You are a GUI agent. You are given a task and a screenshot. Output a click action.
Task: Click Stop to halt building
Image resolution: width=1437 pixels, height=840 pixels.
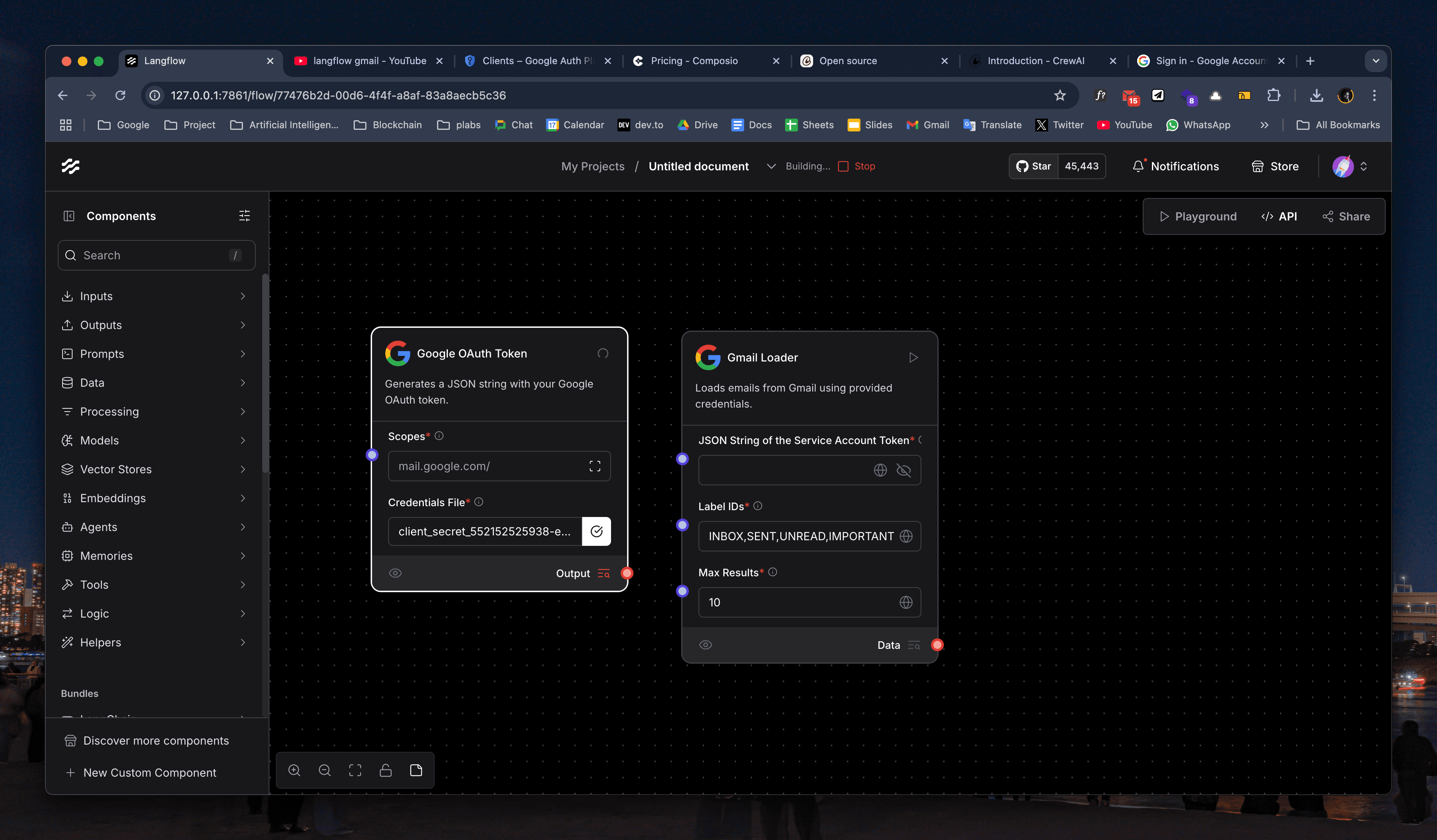coord(856,166)
